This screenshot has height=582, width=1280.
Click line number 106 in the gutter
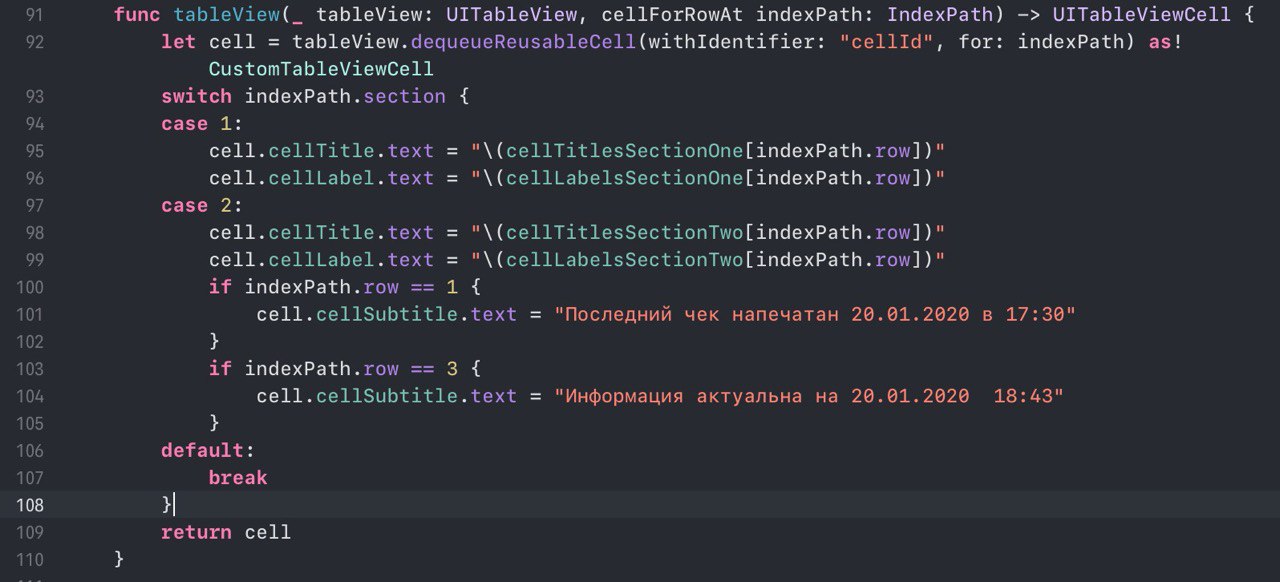(29, 451)
